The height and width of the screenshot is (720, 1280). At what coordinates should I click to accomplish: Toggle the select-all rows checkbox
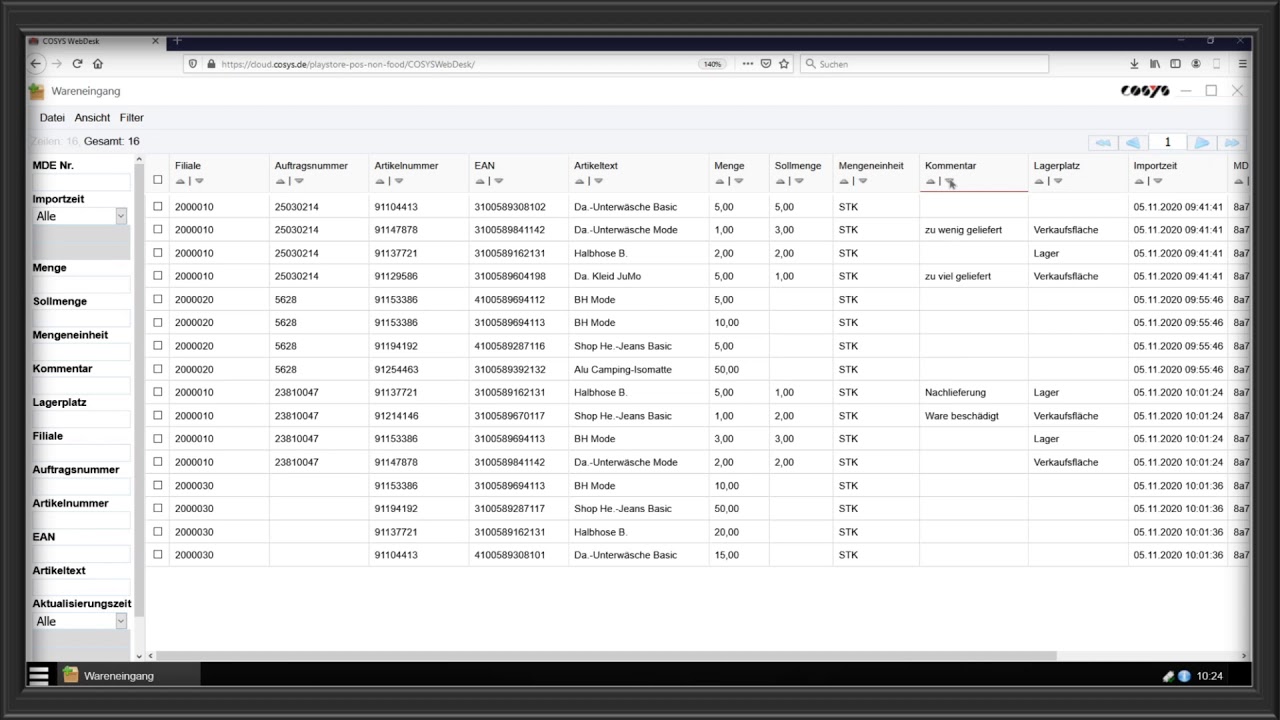pyautogui.click(x=157, y=180)
